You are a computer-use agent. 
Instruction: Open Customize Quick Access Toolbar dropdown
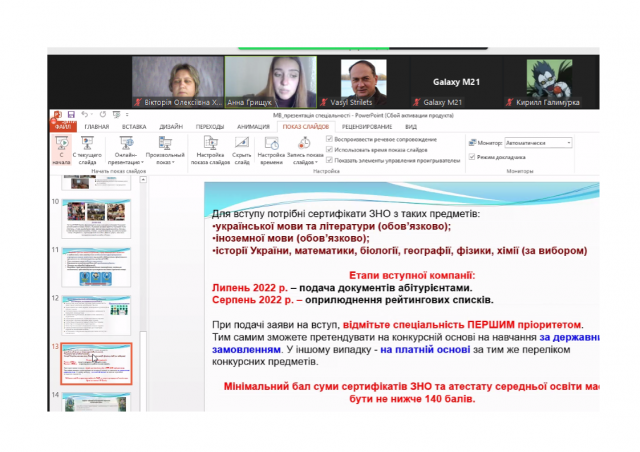(x=127, y=115)
